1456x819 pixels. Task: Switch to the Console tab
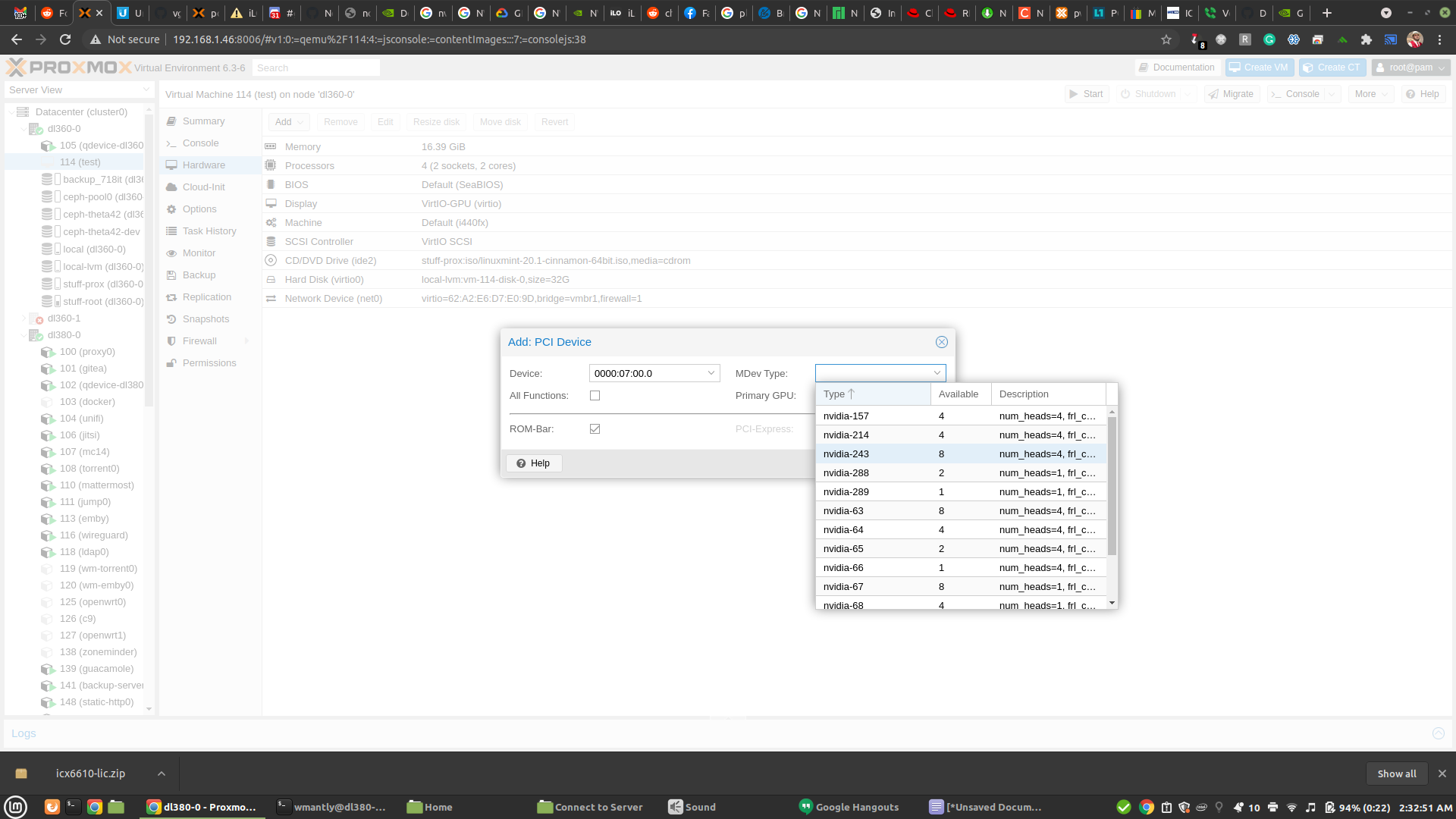coord(200,143)
